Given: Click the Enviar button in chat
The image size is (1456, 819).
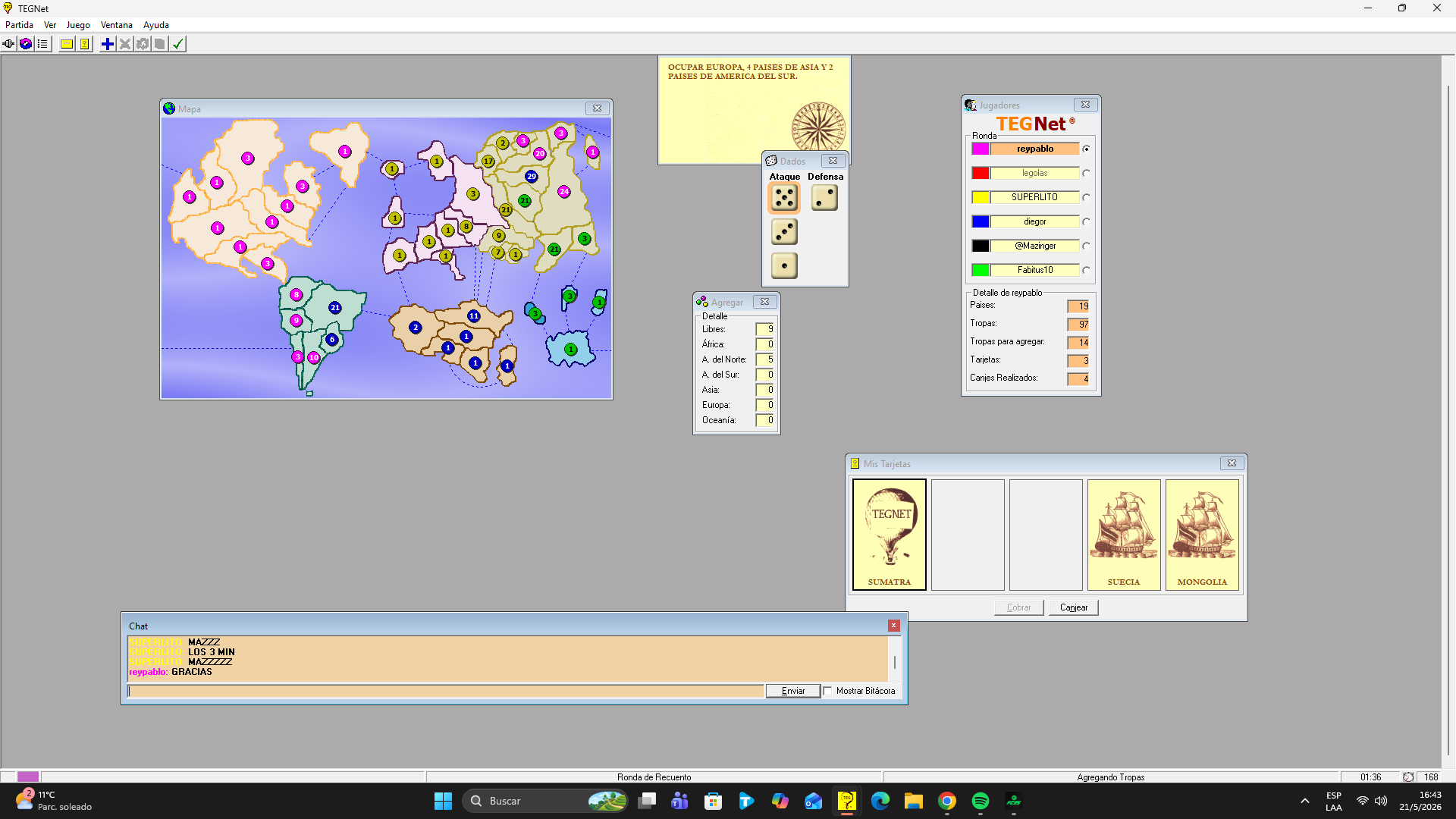Looking at the screenshot, I should point(793,691).
